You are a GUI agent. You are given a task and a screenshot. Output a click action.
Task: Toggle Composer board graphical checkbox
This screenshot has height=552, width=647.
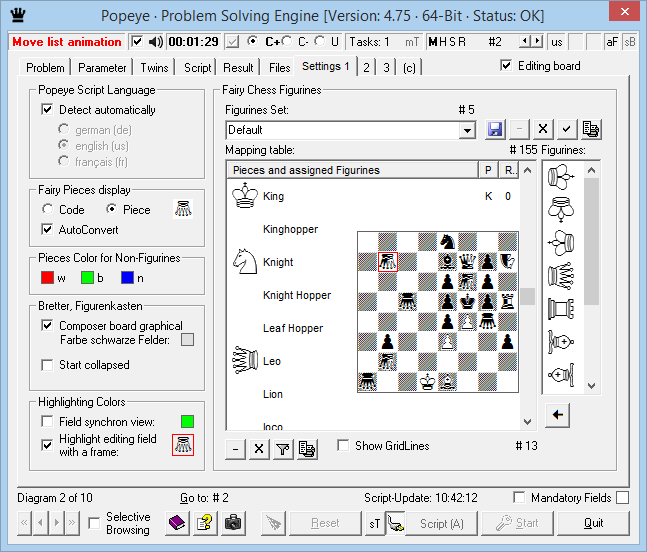click(47, 326)
